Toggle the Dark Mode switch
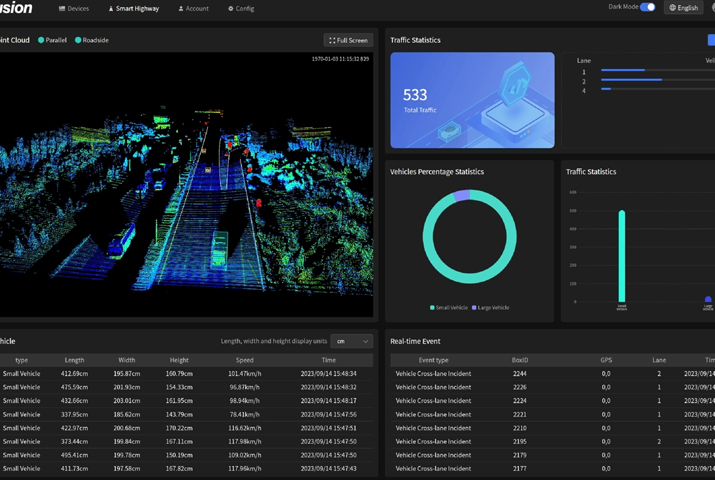This screenshot has width=715, height=480. 647,7
